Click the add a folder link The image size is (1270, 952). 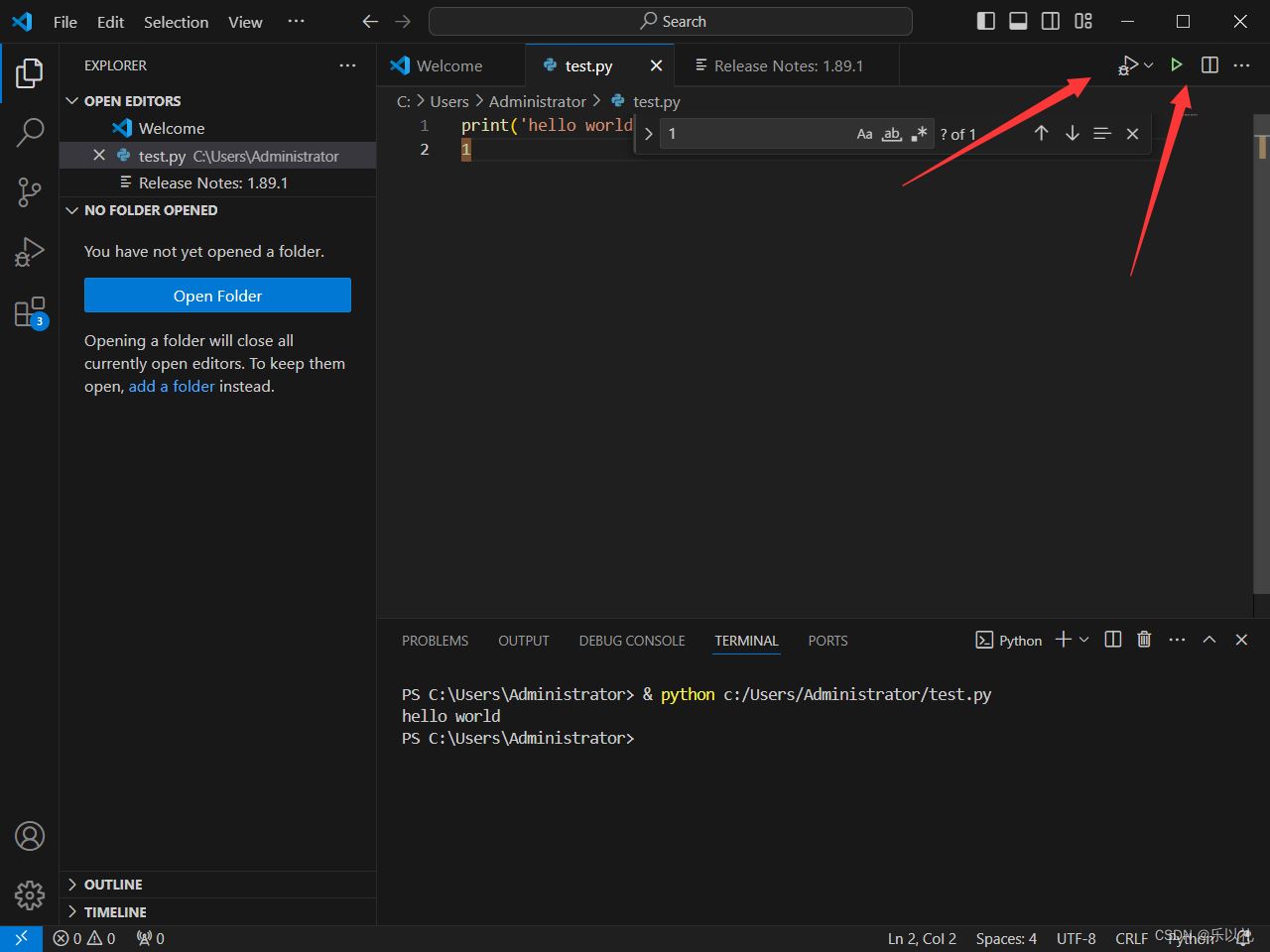tap(171, 386)
